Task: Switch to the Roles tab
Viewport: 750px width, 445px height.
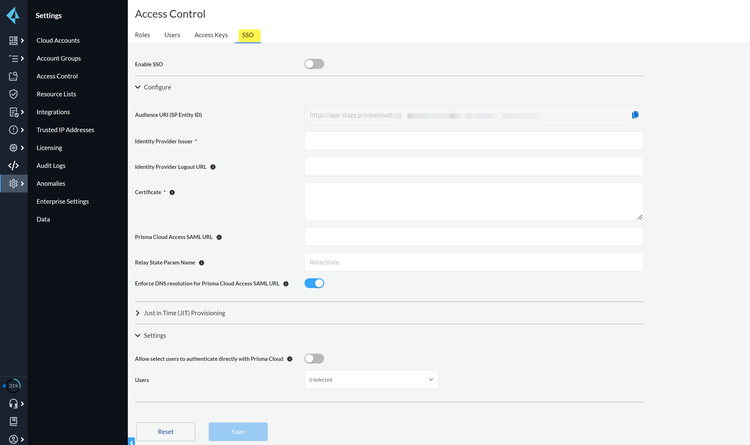Action: coord(143,35)
